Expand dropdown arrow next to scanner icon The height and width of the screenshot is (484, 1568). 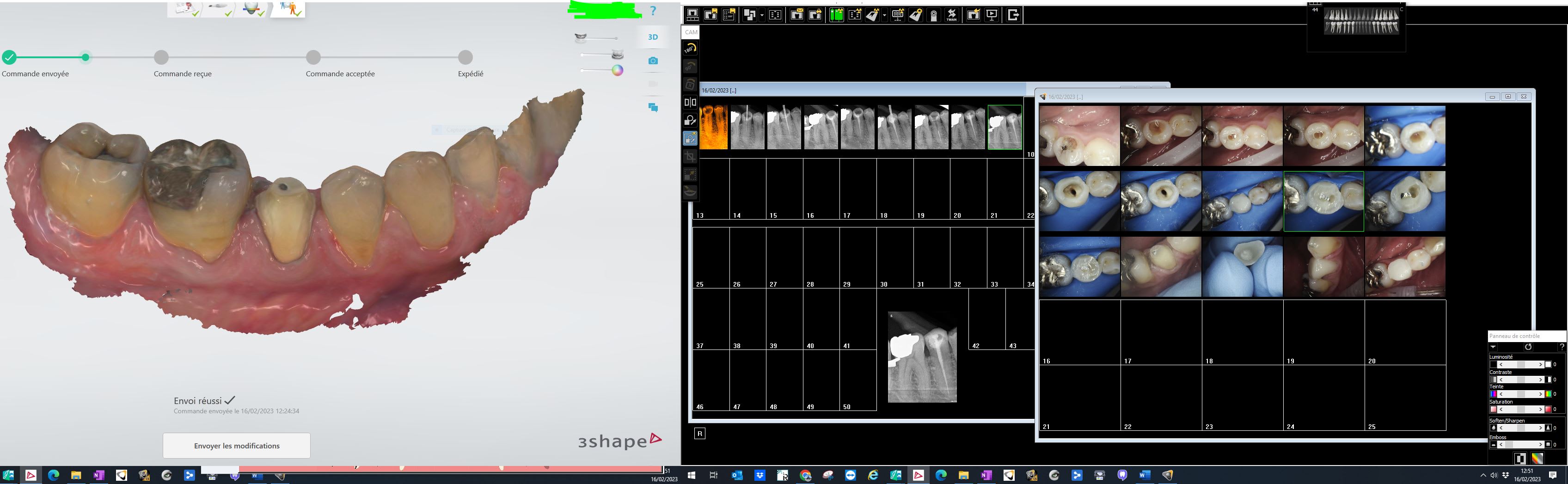pyautogui.click(x=884, y=15)
